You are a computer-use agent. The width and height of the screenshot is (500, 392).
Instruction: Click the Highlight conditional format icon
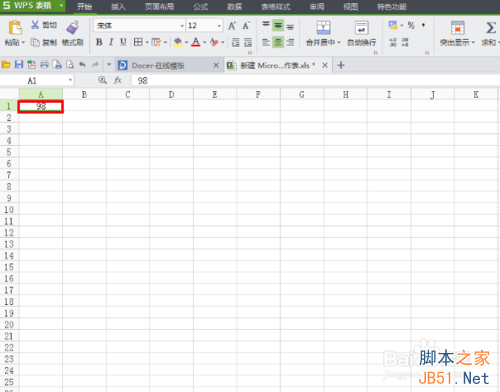tap(458, 28)
